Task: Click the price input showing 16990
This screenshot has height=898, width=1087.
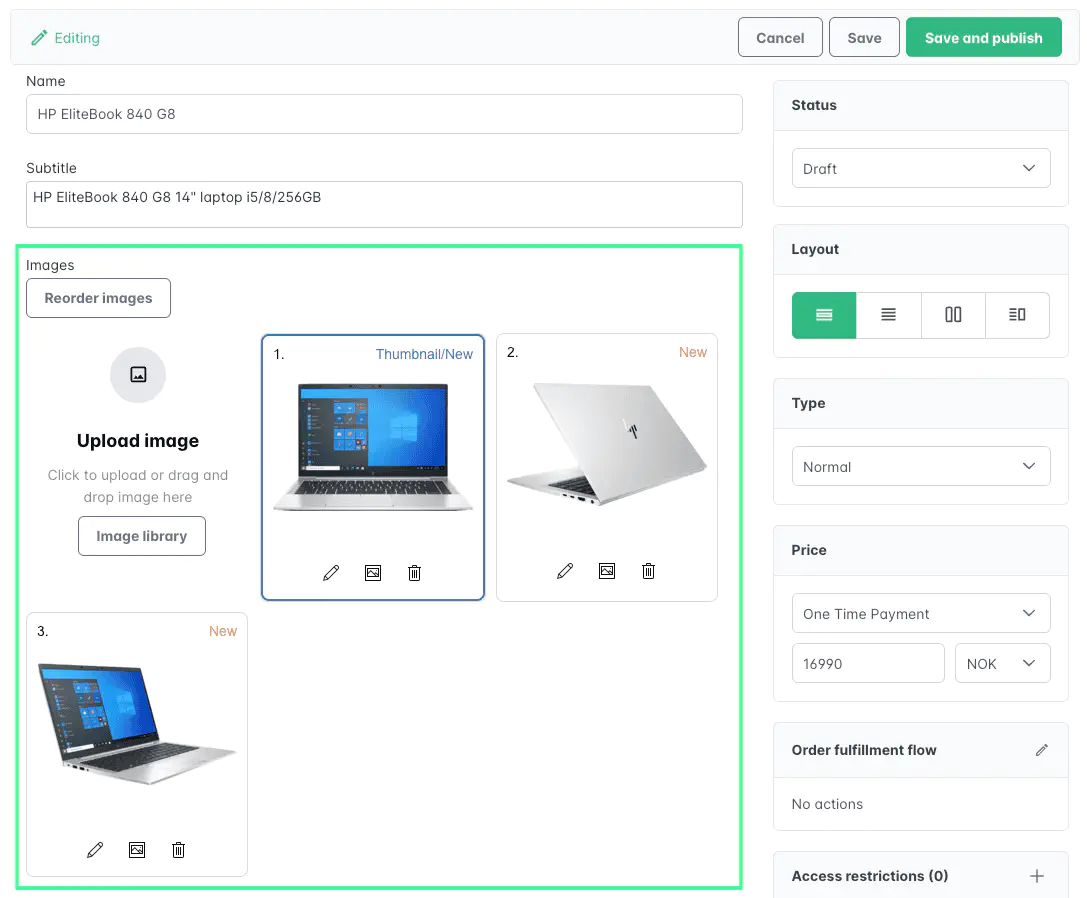Action: (x=868, y=663)
